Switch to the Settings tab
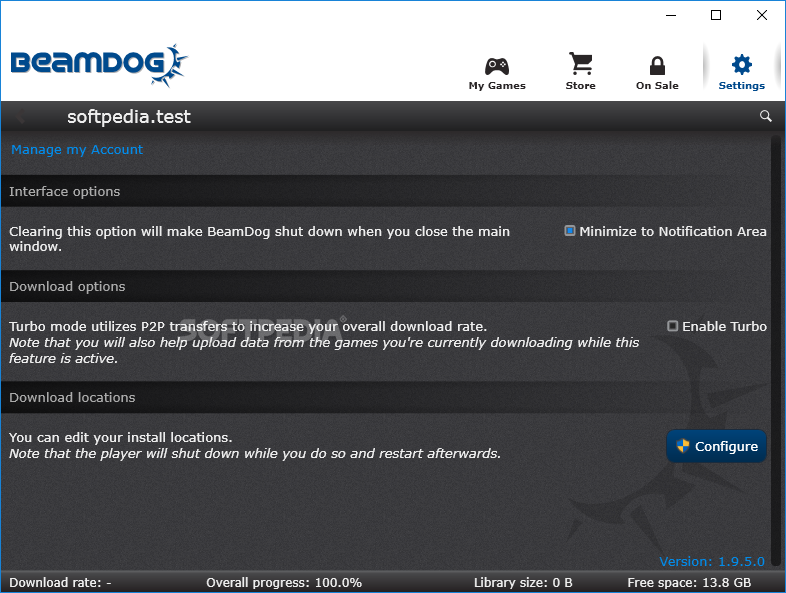 tap(741, 73)
